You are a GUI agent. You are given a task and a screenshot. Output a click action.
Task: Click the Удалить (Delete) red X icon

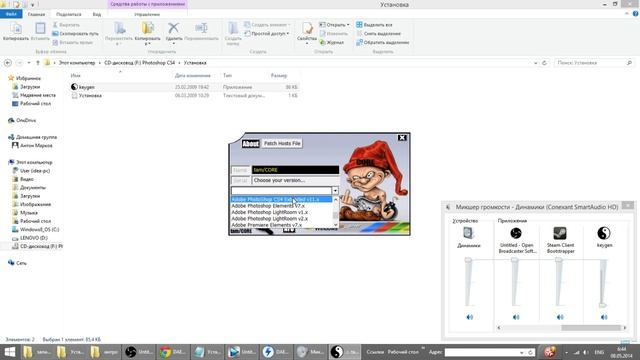[173, 28]
